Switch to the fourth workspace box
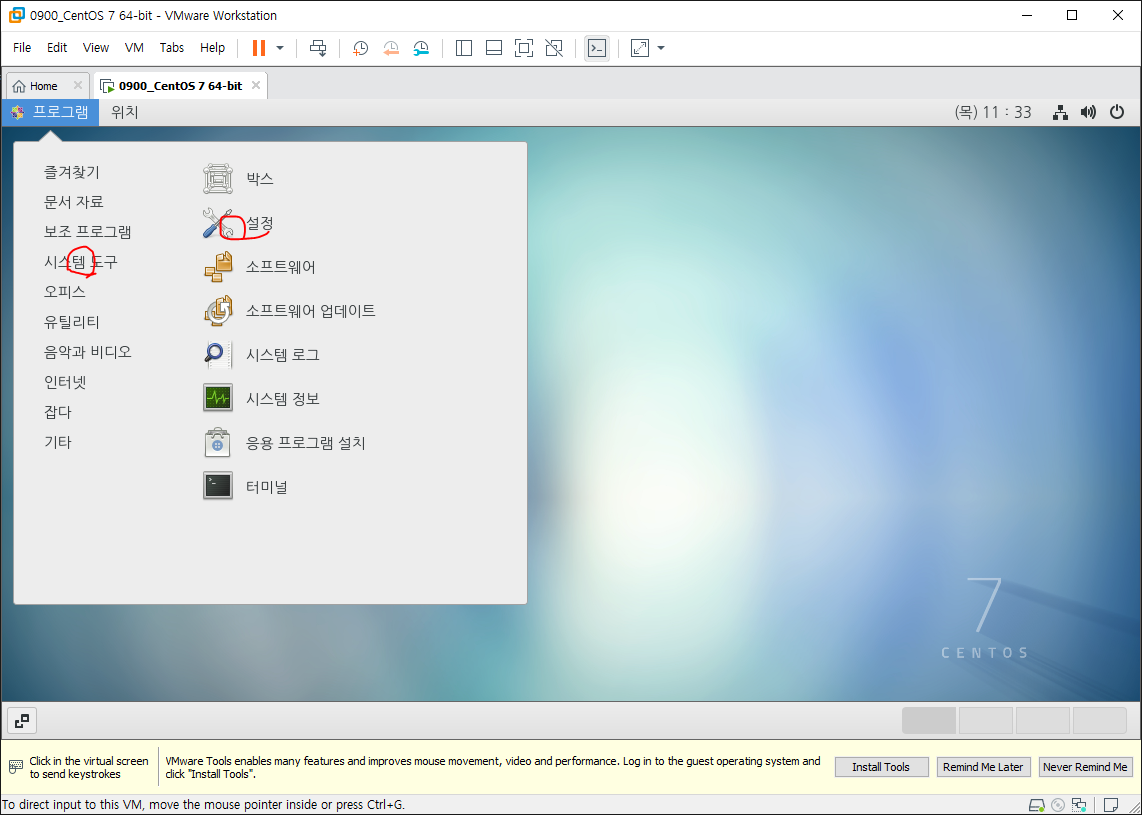Image resolution: width=1142 pixels, height=815 pixels. [x=1100, y=720]
